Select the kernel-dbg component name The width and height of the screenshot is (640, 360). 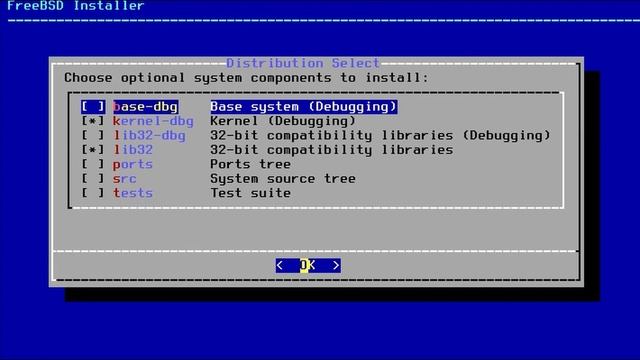coord(153,121)
